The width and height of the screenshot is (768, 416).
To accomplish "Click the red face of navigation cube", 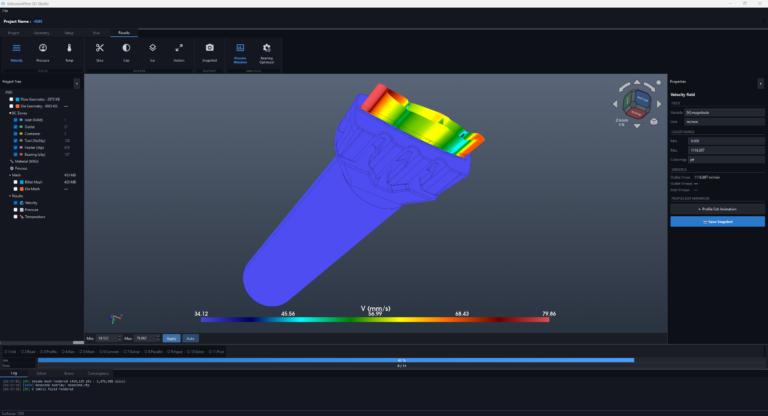I will pyautogui.click(x=636, y=113).
